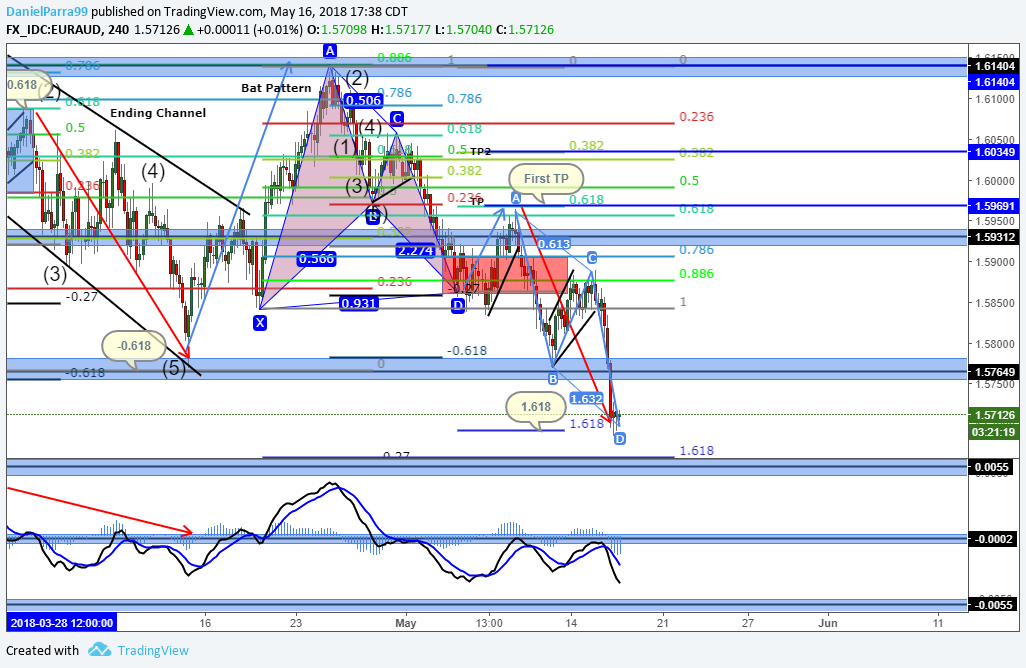
Task: Click the -0.0055 indicator scale label
Action: (x=994, y=605)
